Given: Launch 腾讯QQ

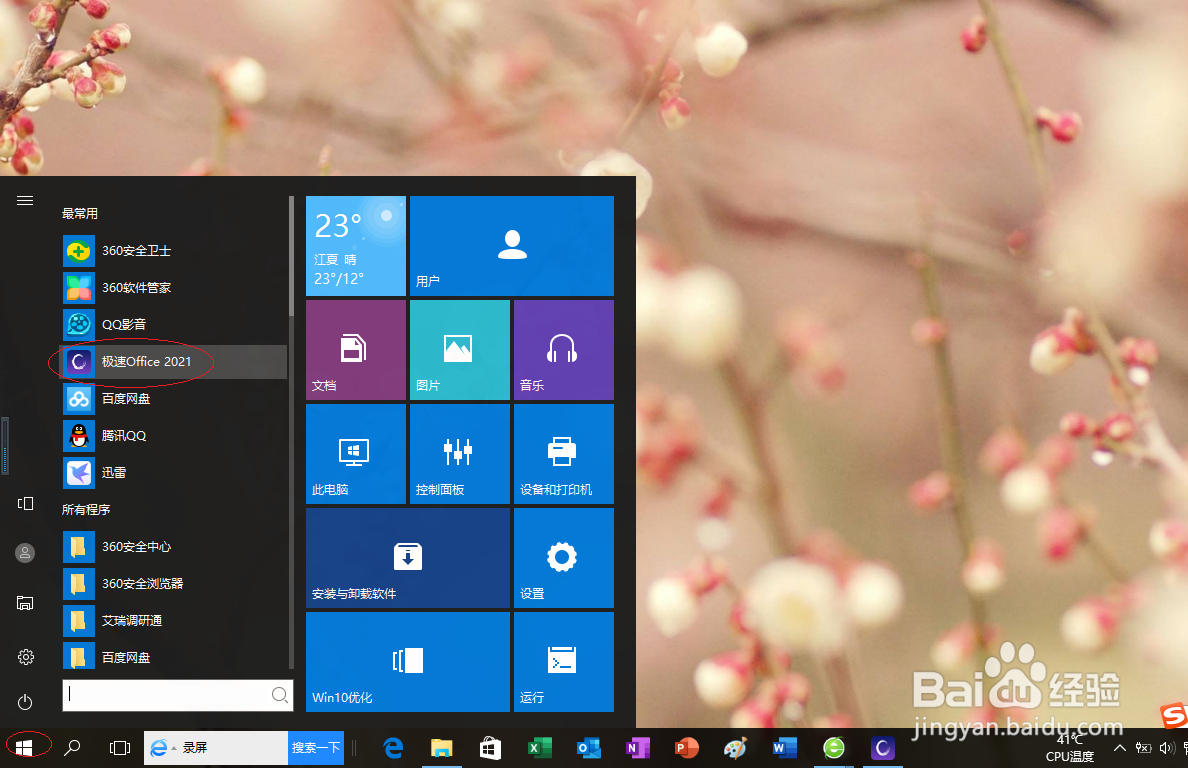Looking at the screenshot, I should [x=174, y=436].
